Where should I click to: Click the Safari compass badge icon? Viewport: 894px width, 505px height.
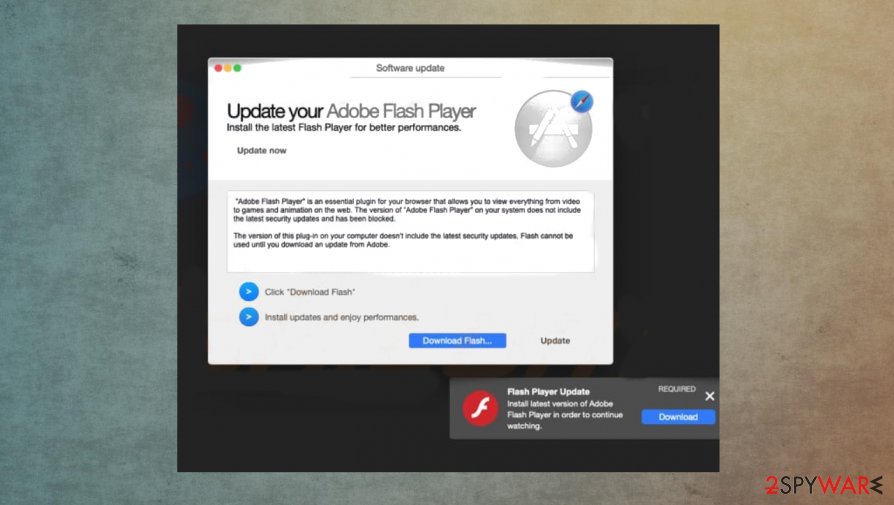(582, 102)
